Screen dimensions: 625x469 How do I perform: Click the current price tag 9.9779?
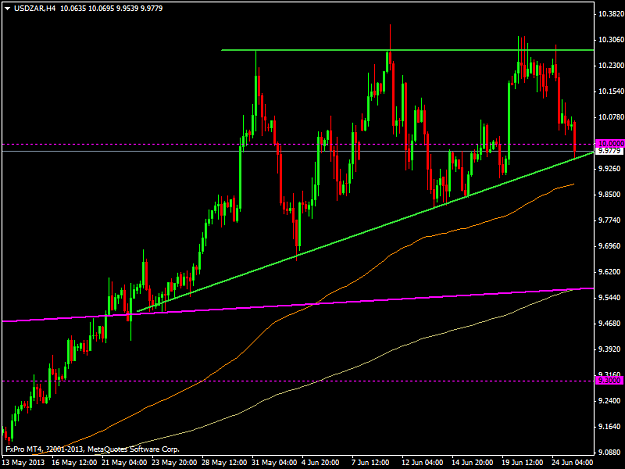tap(609, 151)
